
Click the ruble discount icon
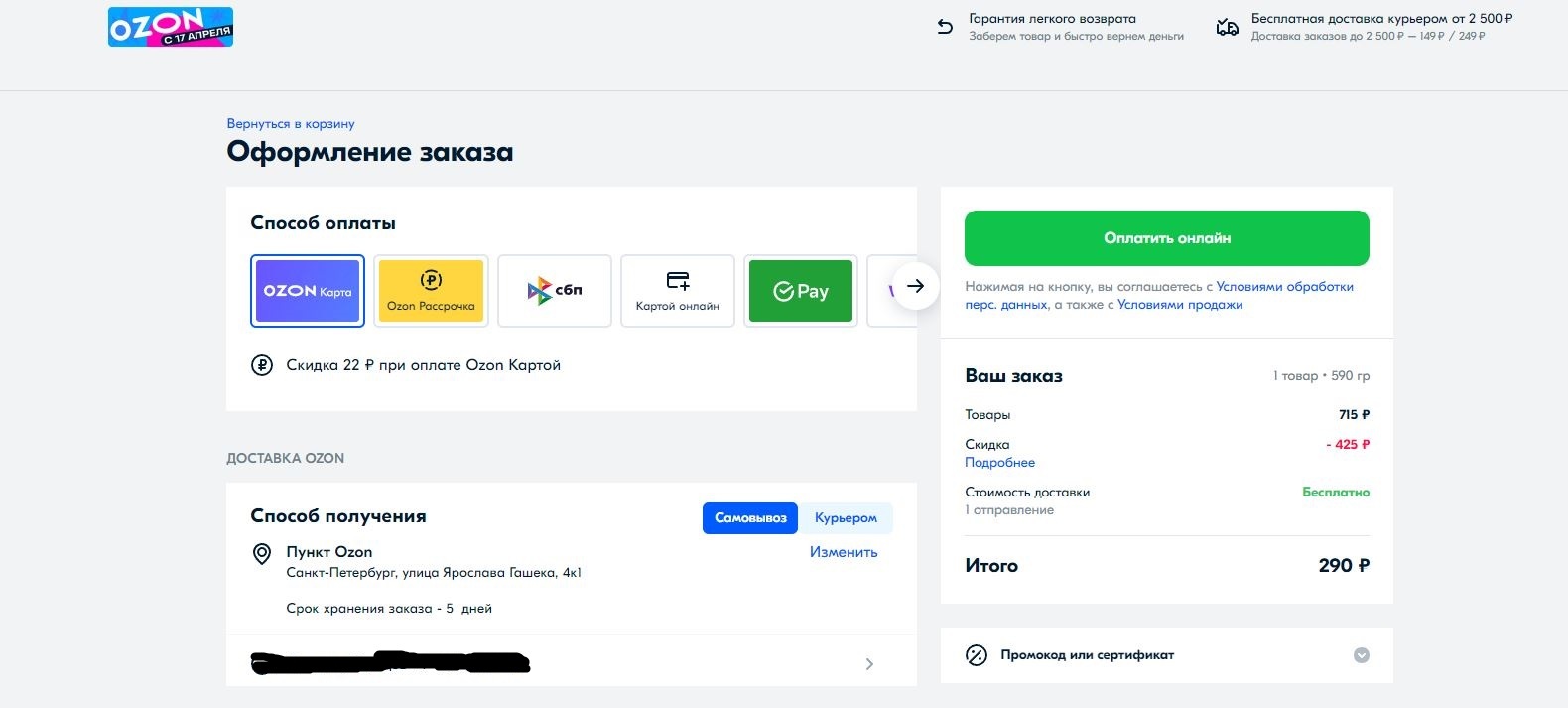pyautogui.click(x=262, y=365)
